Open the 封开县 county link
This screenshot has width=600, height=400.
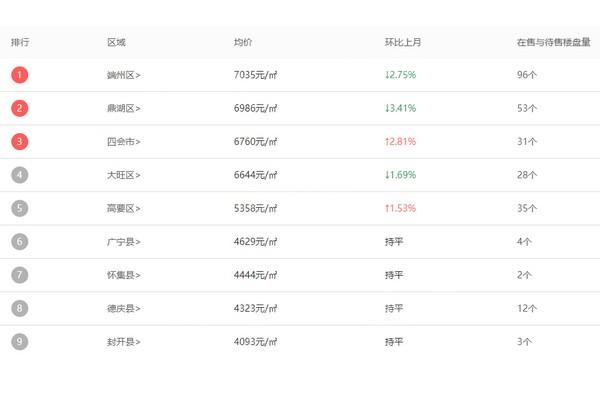point(124,342)
